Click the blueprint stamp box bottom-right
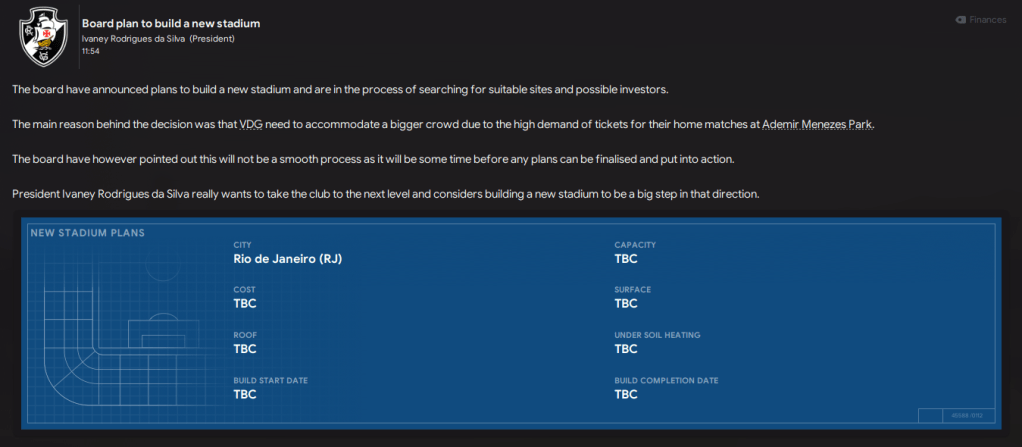Viewport: 1022px width, 447px height. pyautogui.click(x=951, y=415)
